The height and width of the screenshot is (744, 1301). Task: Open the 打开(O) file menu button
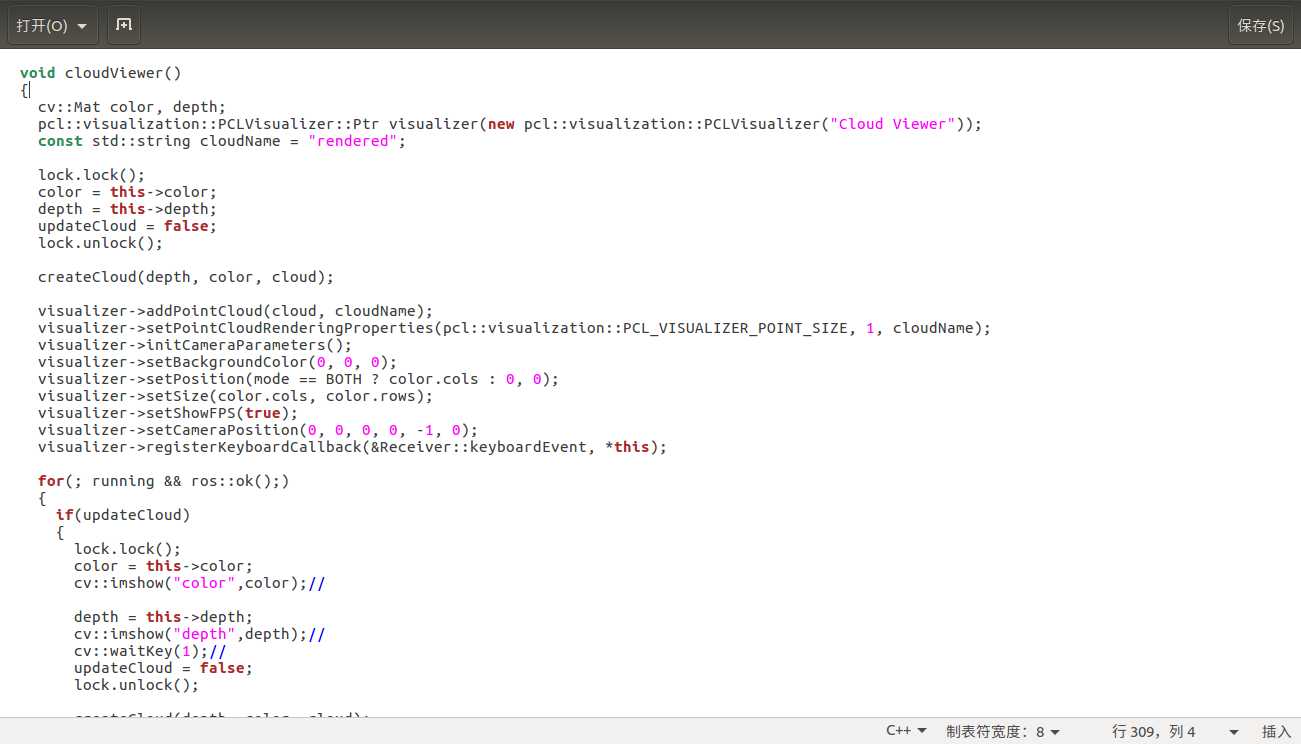[52, 25]
